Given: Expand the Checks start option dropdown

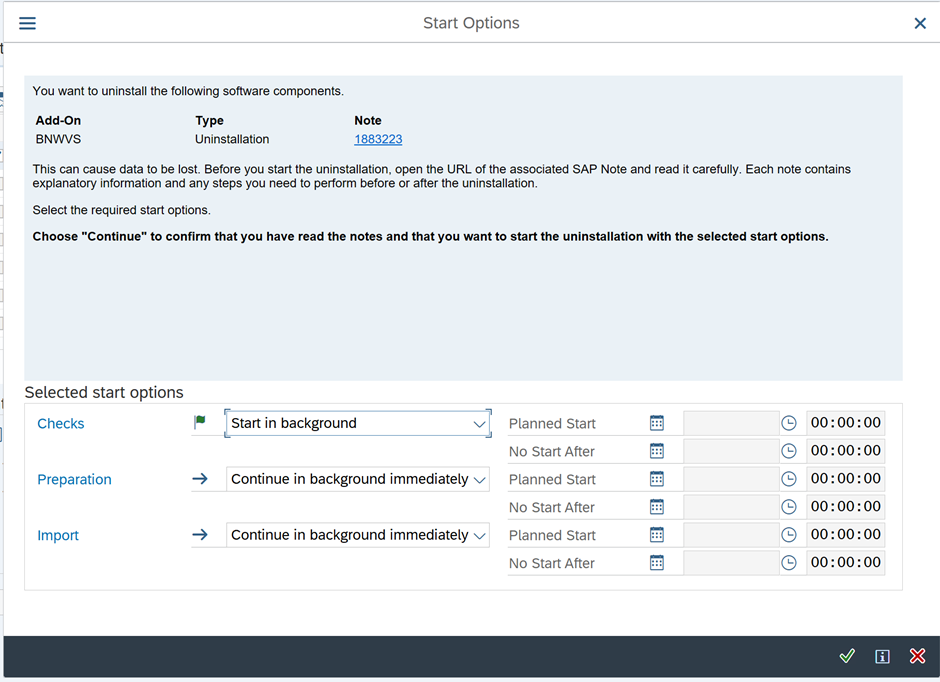Looking at the screenshot, I should (x=479, y=424).
